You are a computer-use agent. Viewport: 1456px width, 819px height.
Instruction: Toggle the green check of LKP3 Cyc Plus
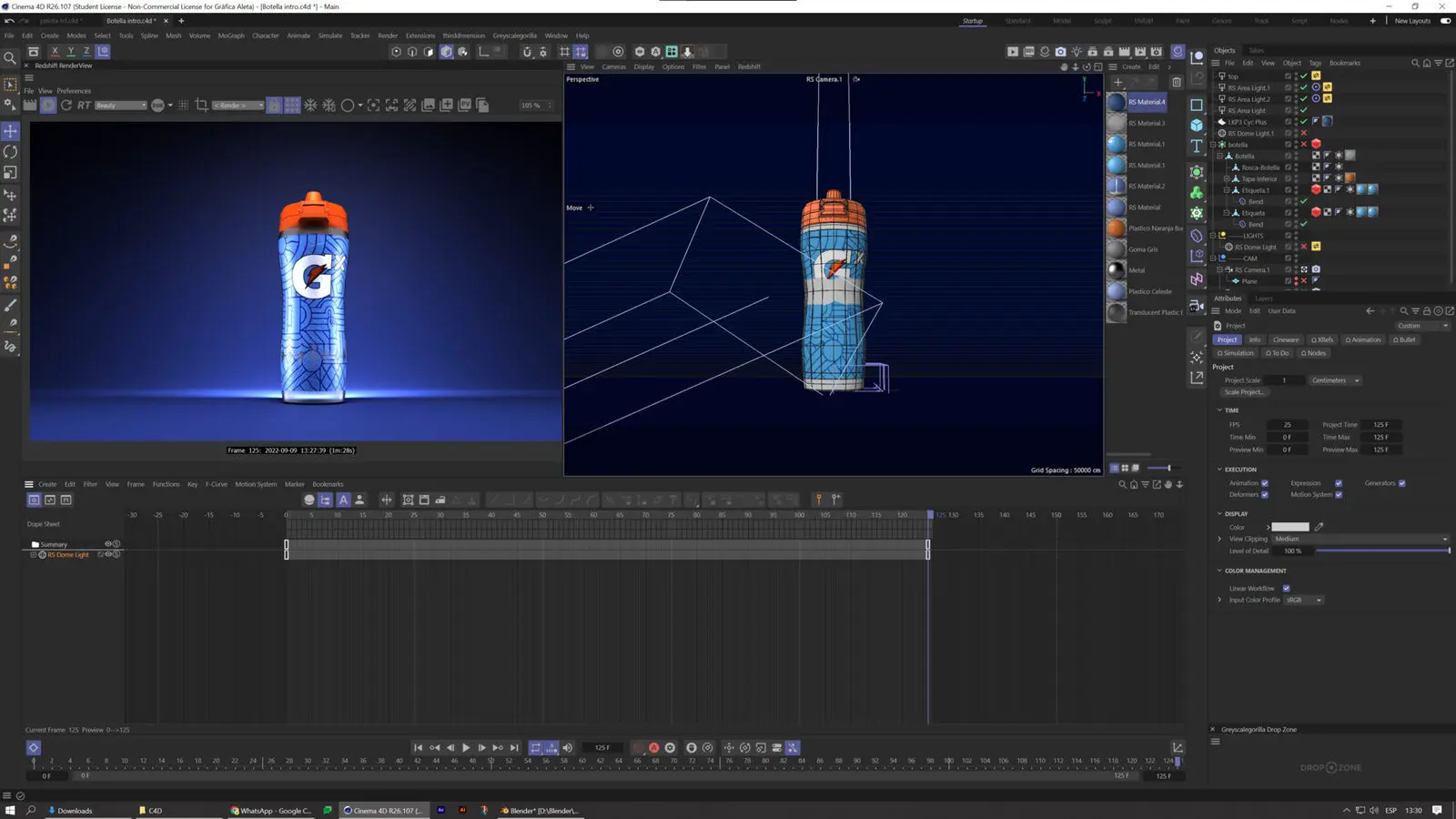(x=1304, y=121)
